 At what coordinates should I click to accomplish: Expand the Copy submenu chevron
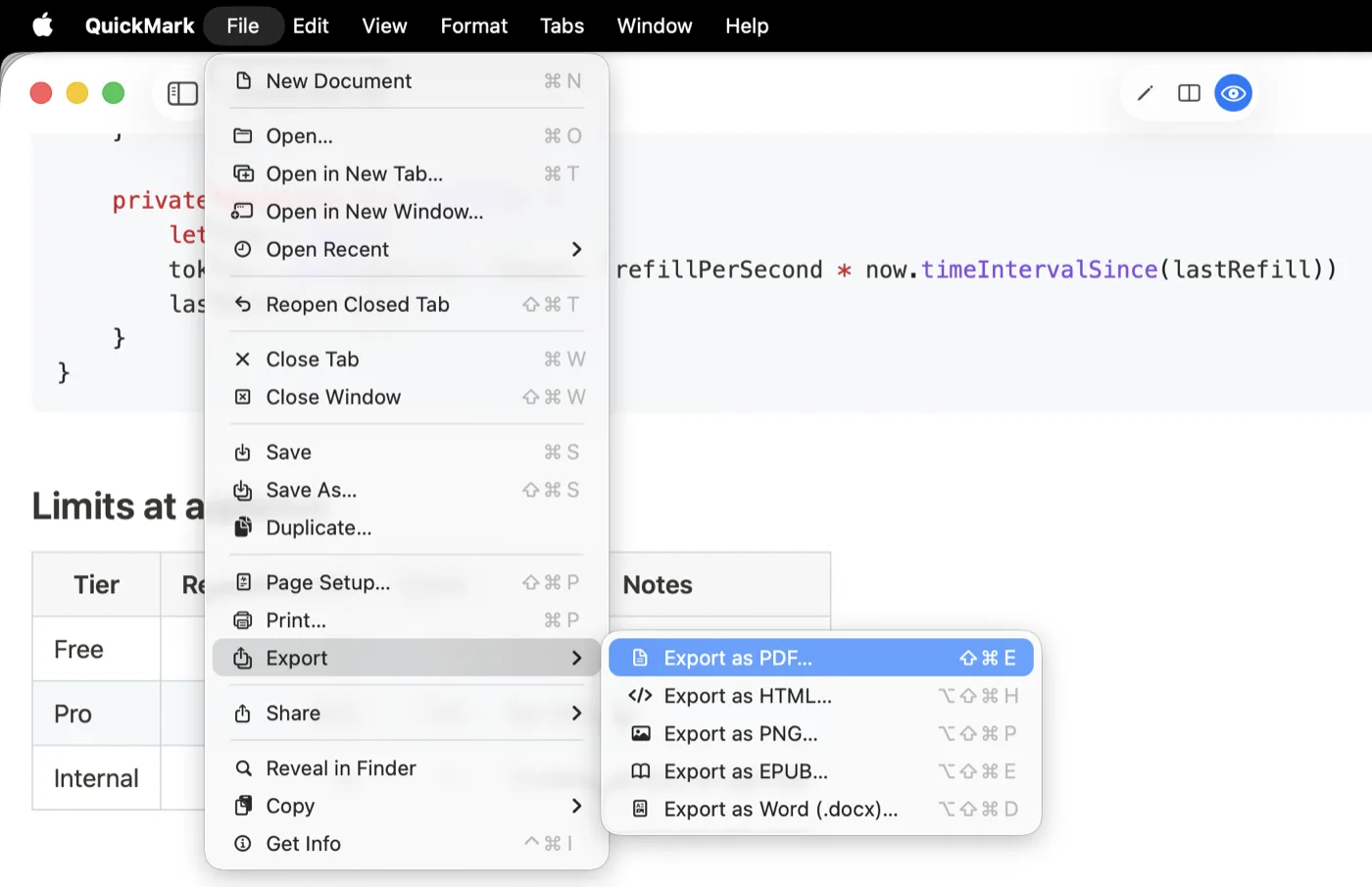[x=576, y=806]
